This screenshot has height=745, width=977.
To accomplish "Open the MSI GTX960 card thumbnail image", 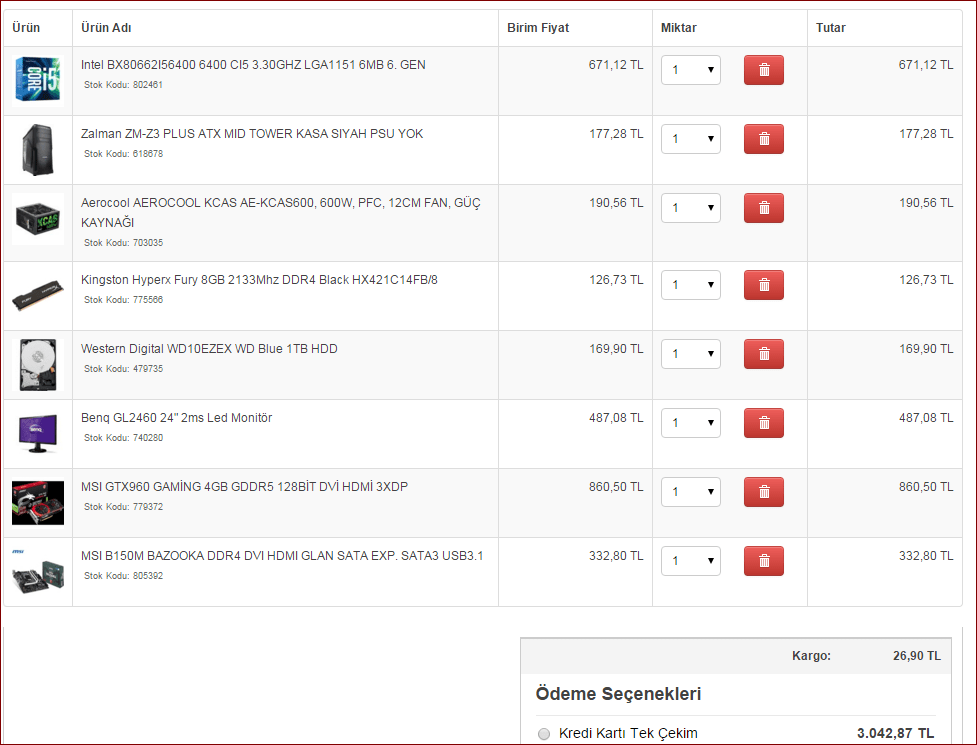I will click(x=38, y=502).
